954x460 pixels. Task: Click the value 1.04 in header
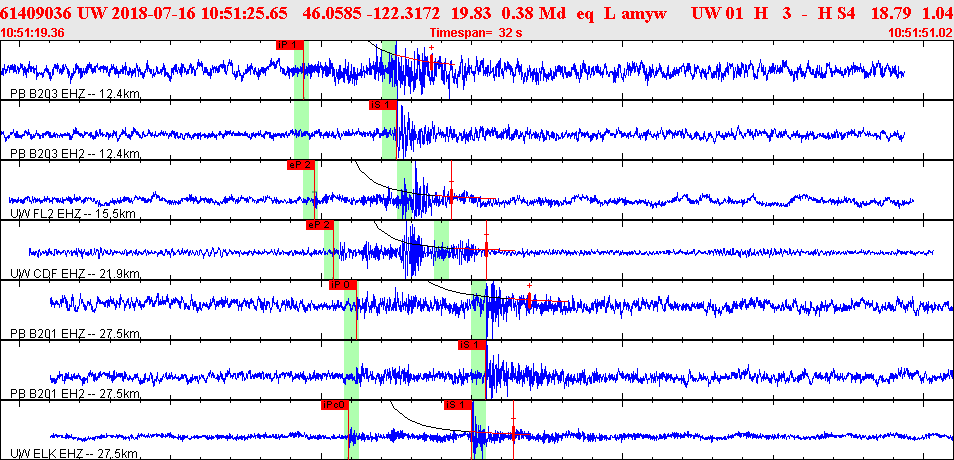pos(936,14)
